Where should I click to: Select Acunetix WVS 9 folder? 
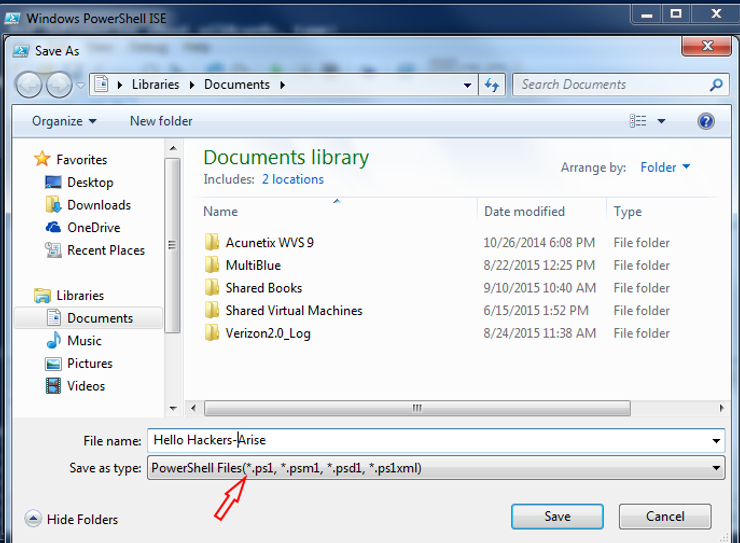click(x=269, y=242)
